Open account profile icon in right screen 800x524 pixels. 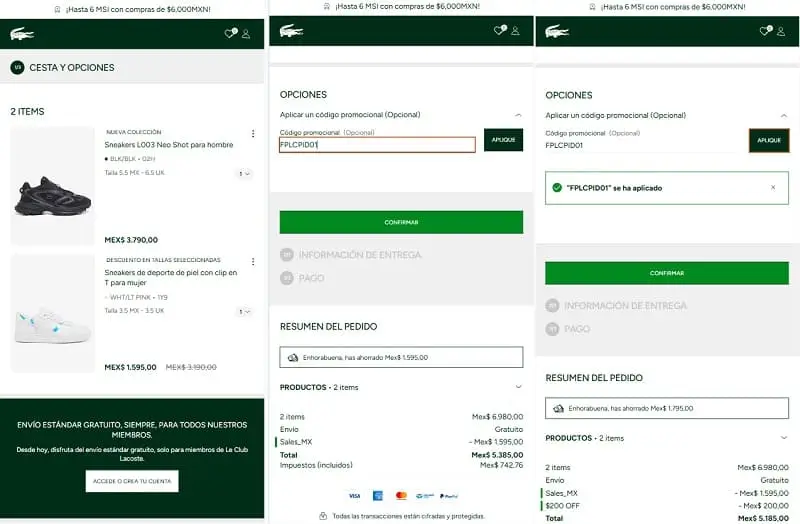(x=781, y=32)
